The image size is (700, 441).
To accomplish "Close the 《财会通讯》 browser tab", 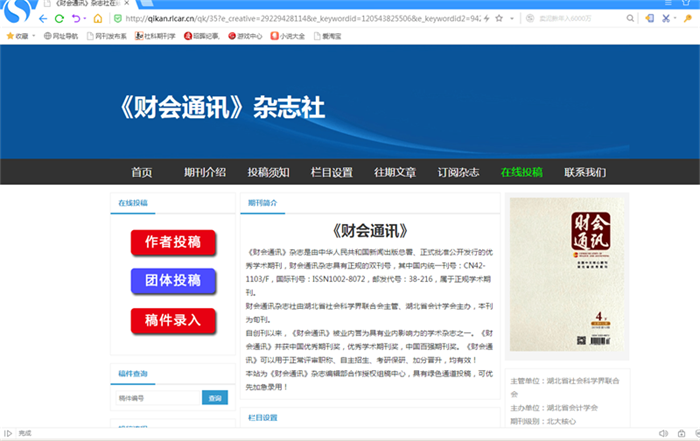I will coord(127,3).
